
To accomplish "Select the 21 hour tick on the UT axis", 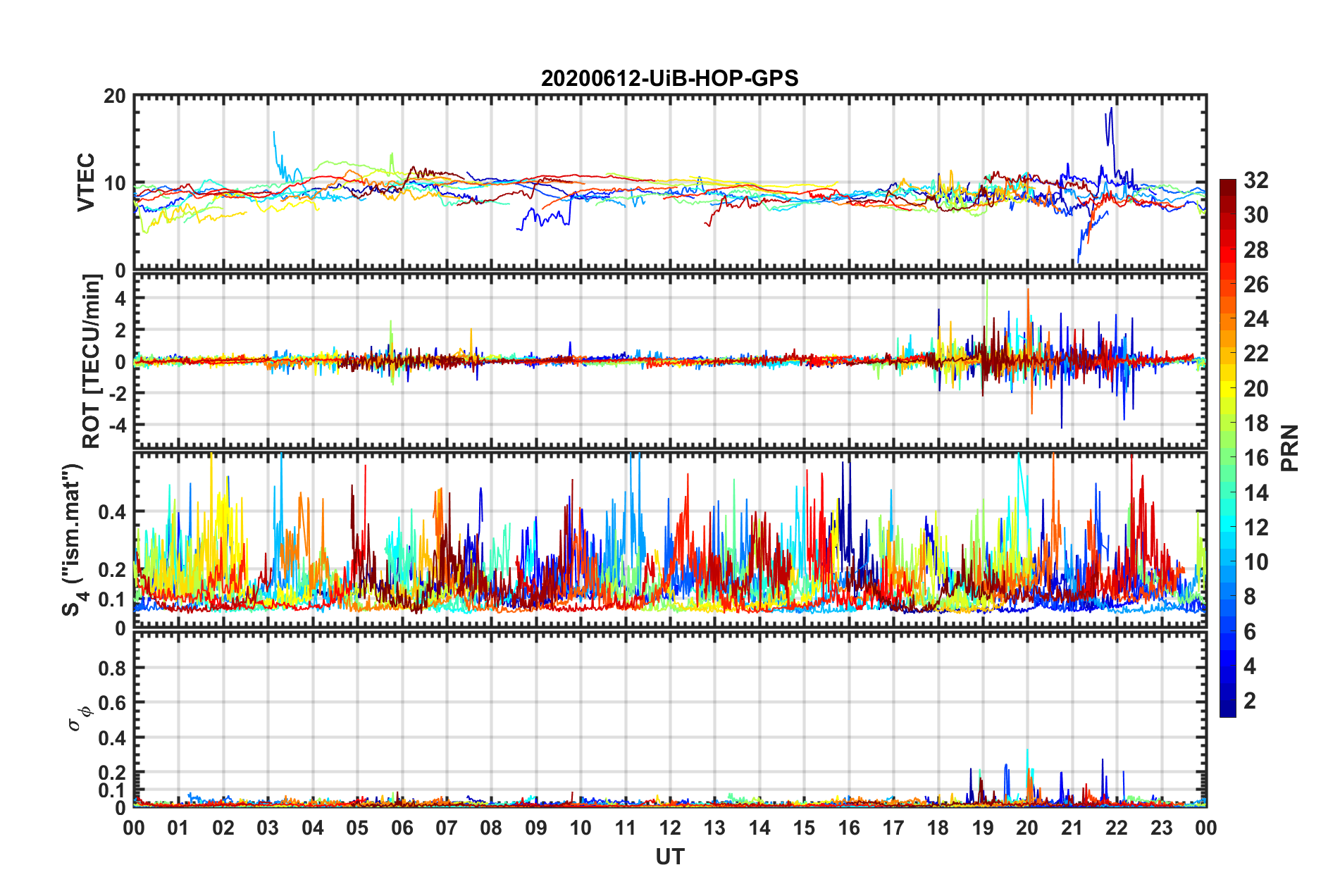I will (x=1072, y=828).
